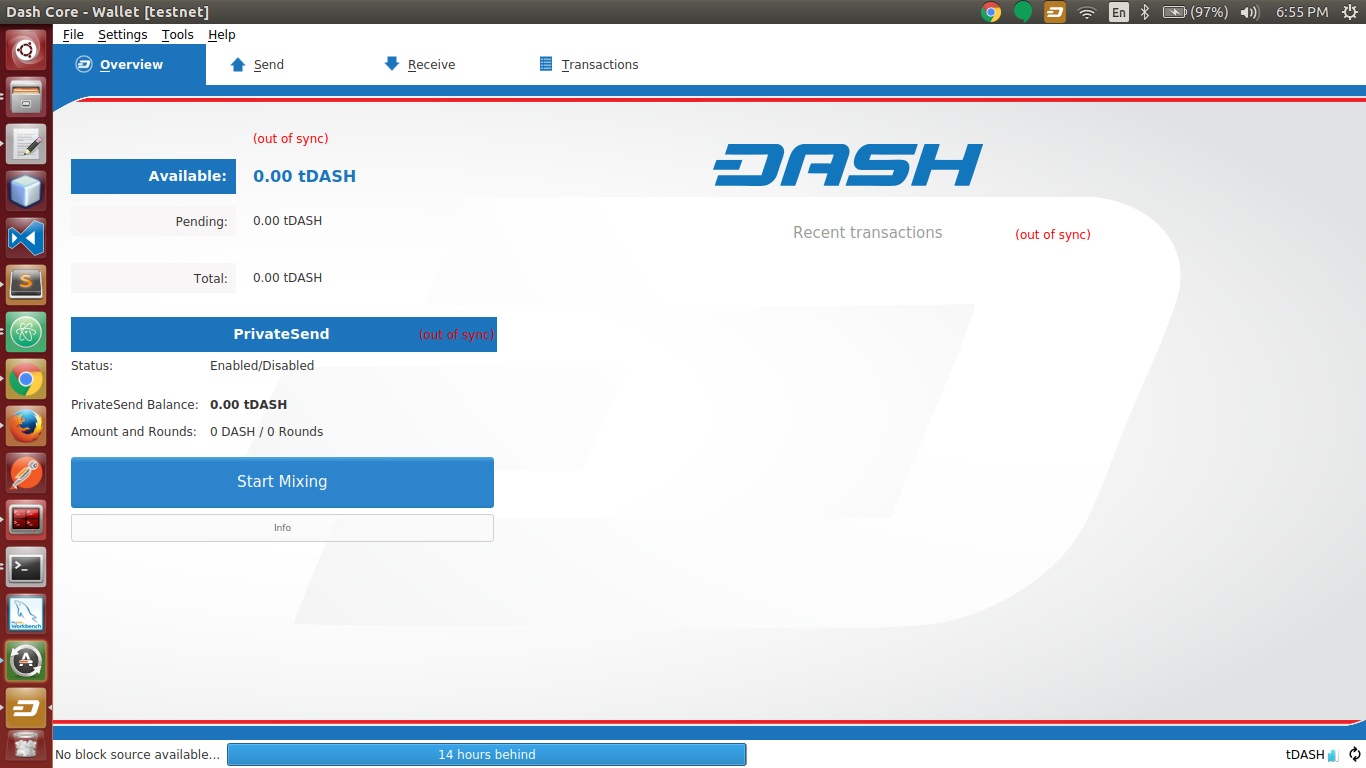
Task: Open the sound volume indicator
Action: (1249, 12)
